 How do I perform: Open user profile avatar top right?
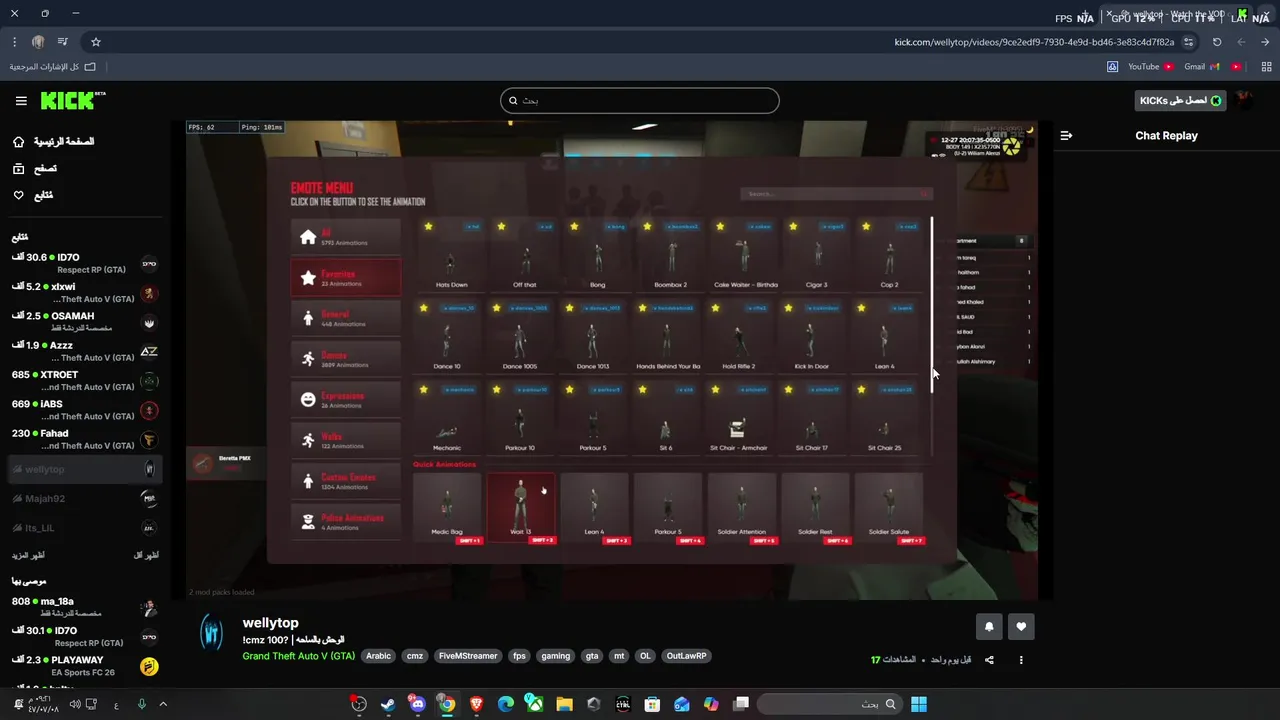1245,100
